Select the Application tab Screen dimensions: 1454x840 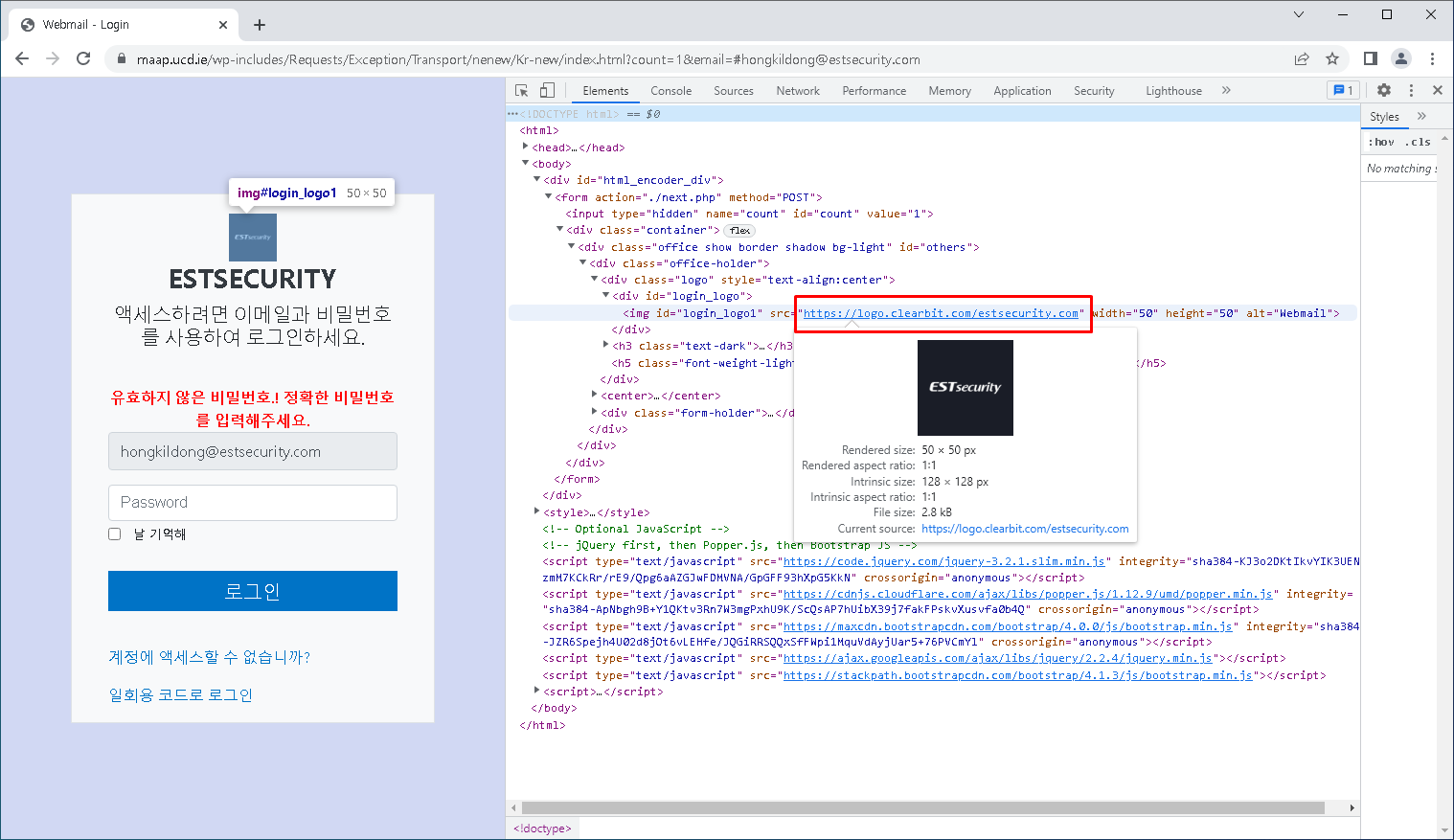[1022, 91]
